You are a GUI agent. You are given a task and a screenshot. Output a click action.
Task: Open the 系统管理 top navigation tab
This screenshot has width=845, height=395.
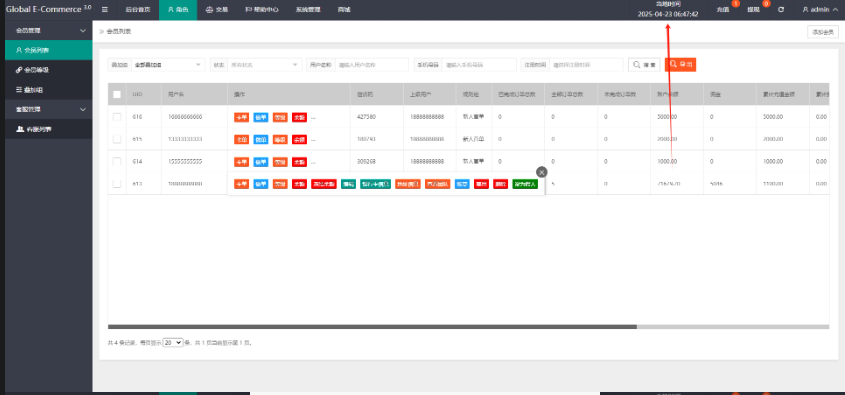[x=308, y=10]
